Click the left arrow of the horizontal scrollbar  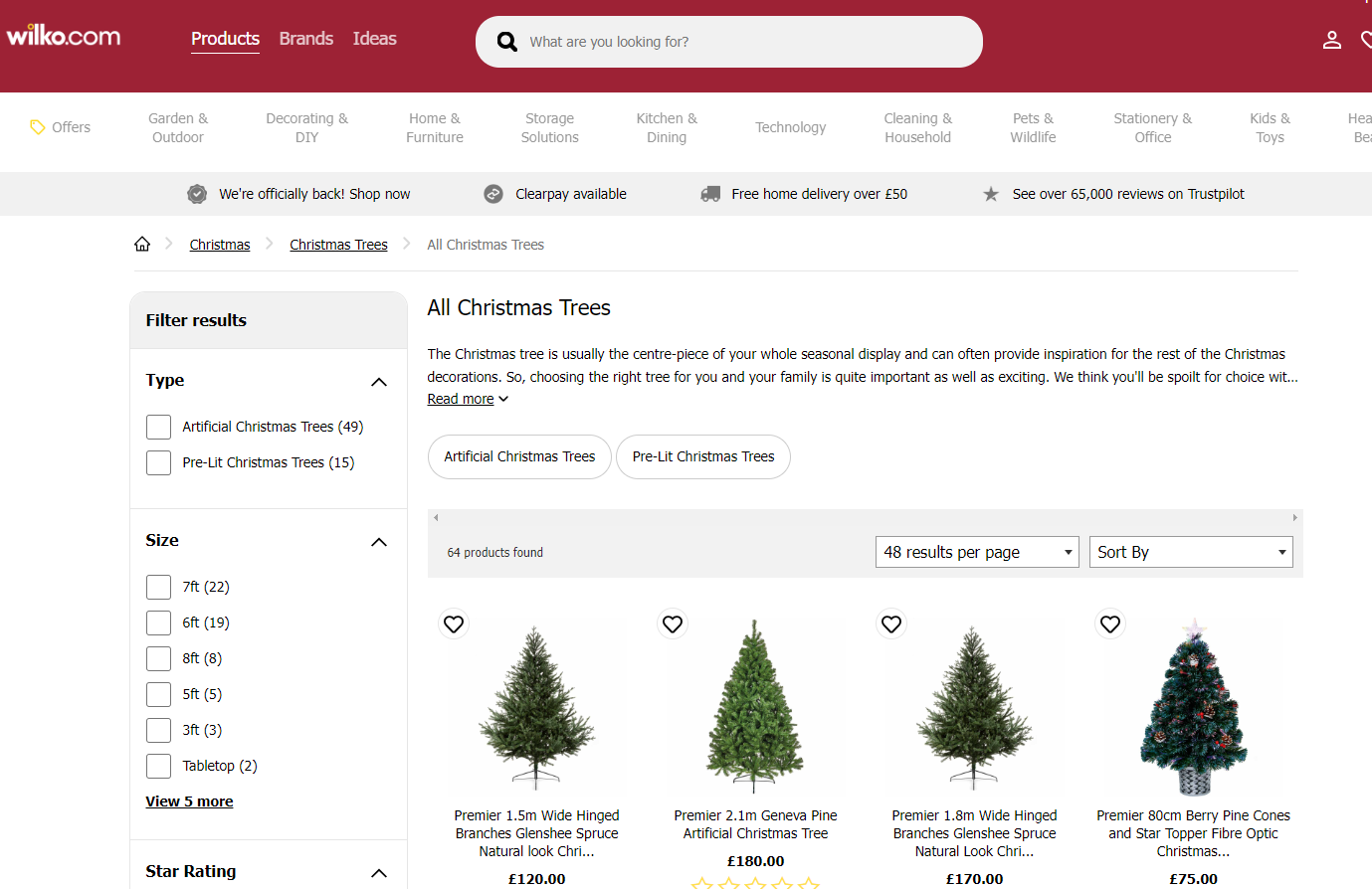pyautogui.click(x=436, y=518)
